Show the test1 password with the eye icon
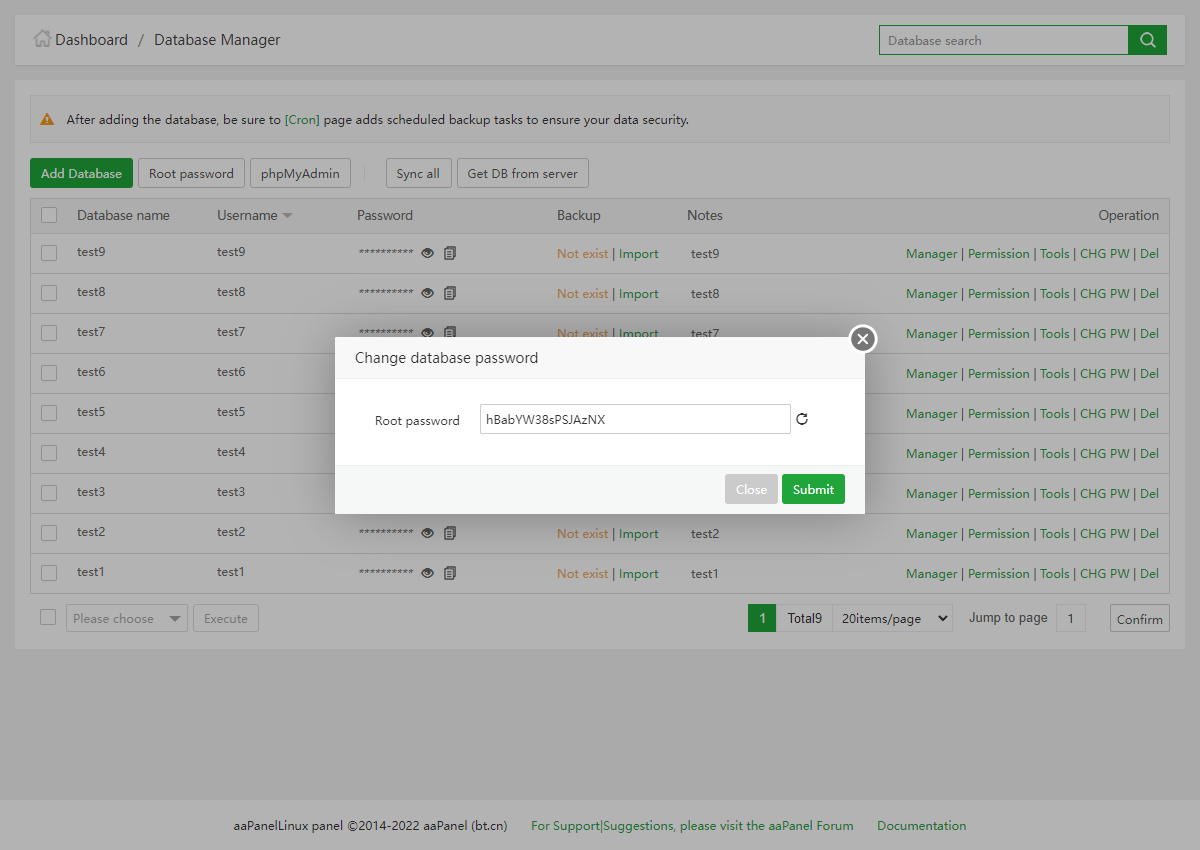 pos(427,573)
